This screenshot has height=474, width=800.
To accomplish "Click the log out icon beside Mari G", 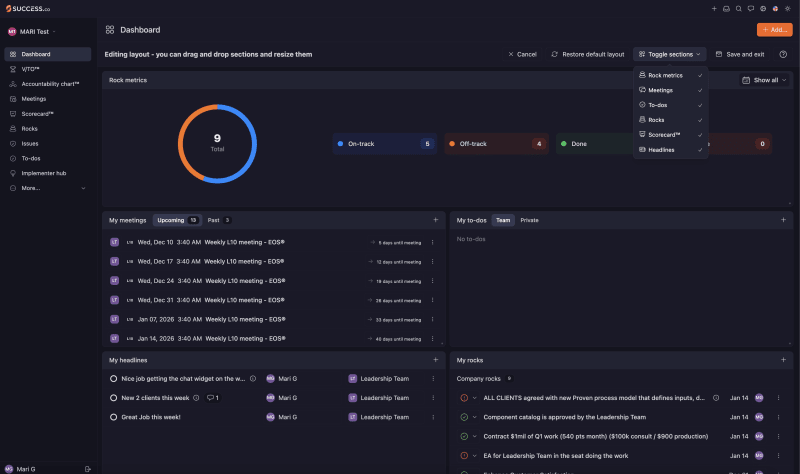I will pos(87,469).
